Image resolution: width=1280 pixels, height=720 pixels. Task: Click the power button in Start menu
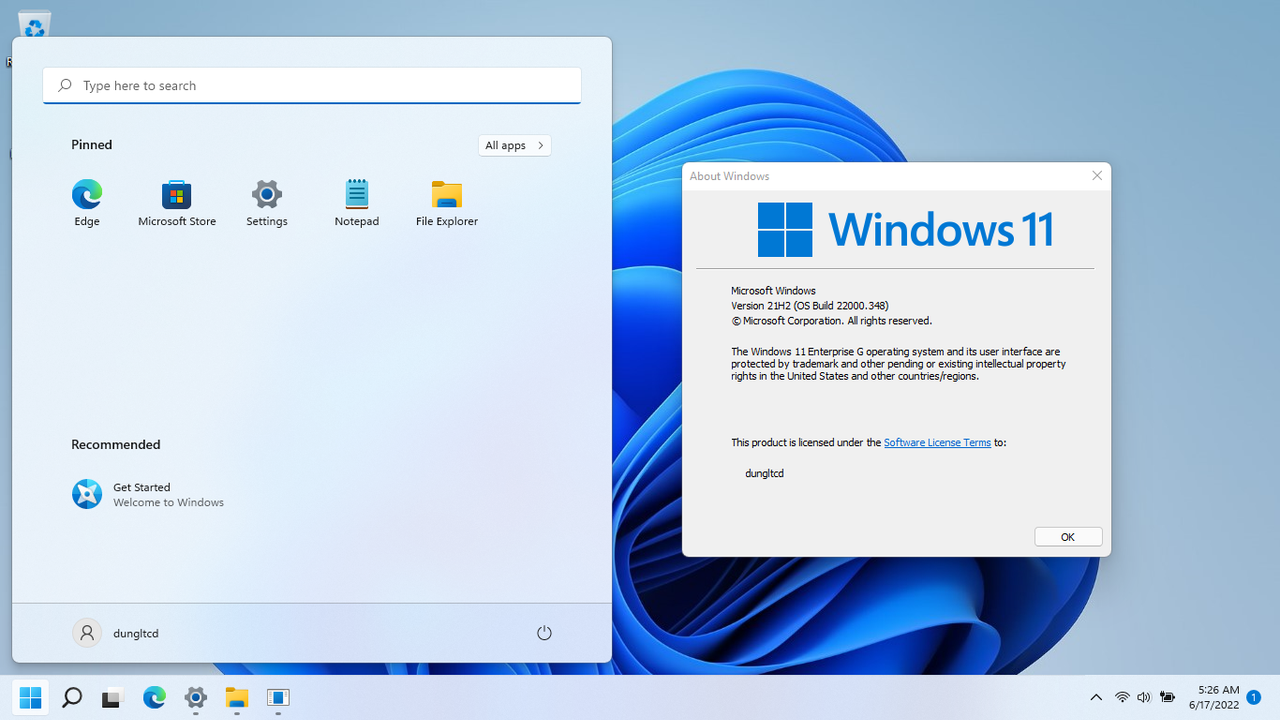pyautogui.click(x=544, y=633)
